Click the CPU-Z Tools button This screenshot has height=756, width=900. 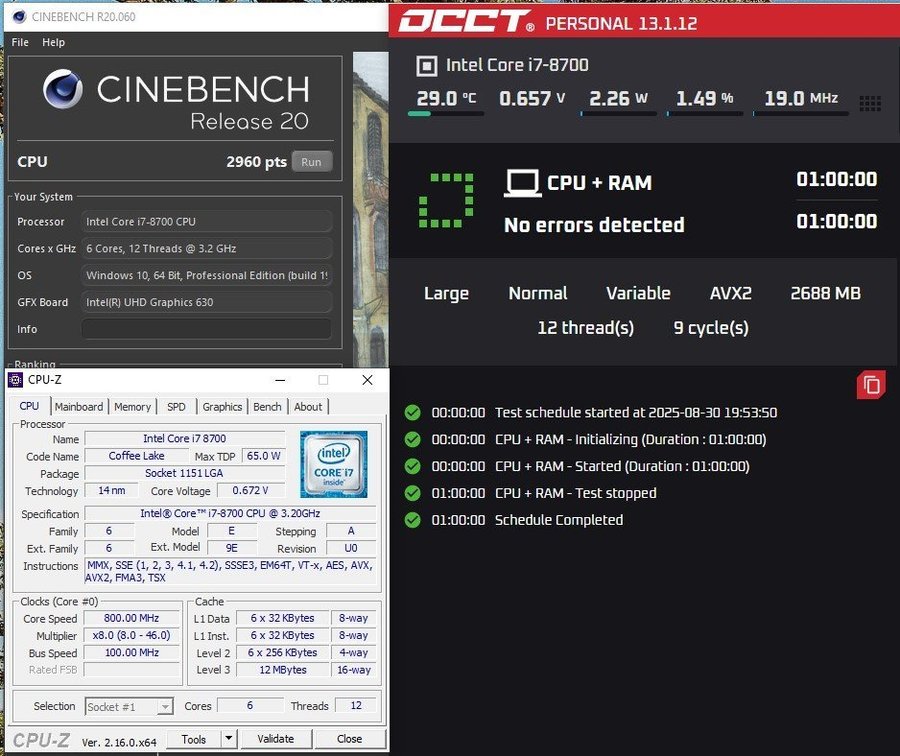coord(193,739)
